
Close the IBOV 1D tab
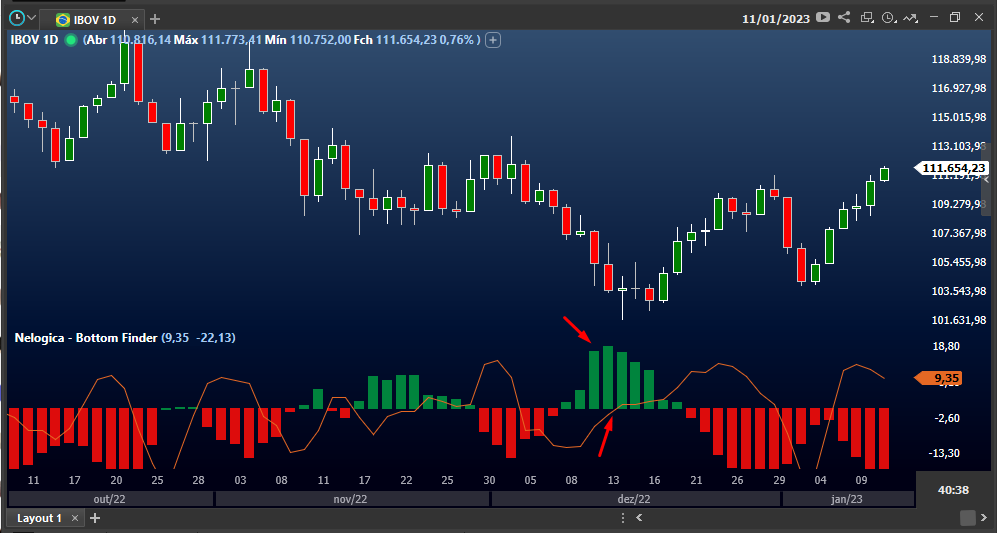pos(135,20)
